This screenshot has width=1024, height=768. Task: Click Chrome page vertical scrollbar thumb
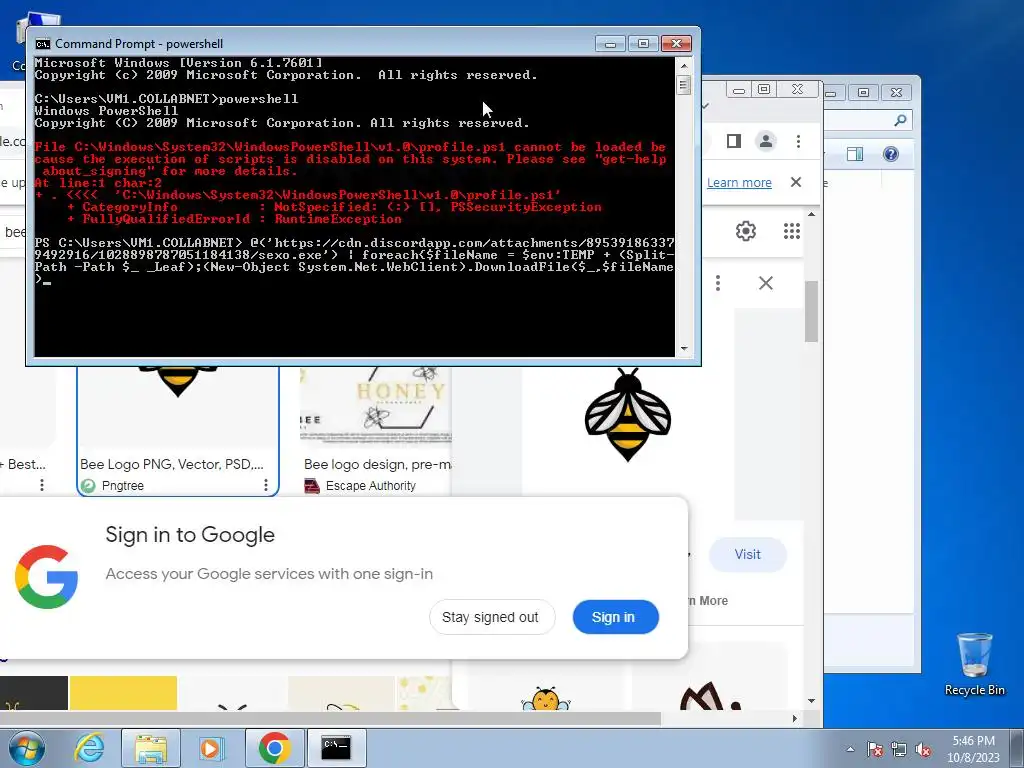point(811,312)
